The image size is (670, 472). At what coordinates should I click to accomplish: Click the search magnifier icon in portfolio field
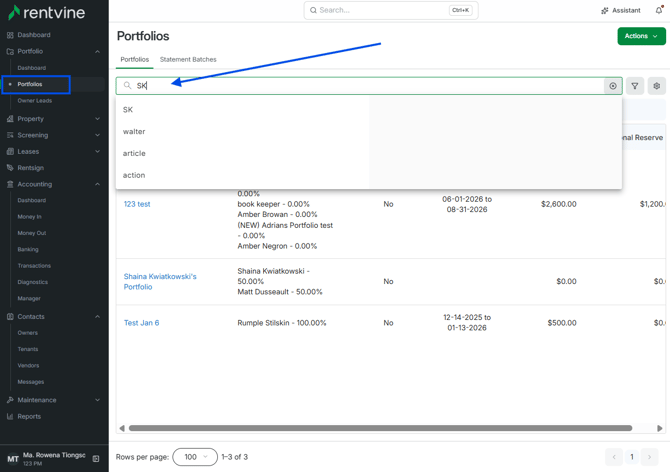pos(127,85)
